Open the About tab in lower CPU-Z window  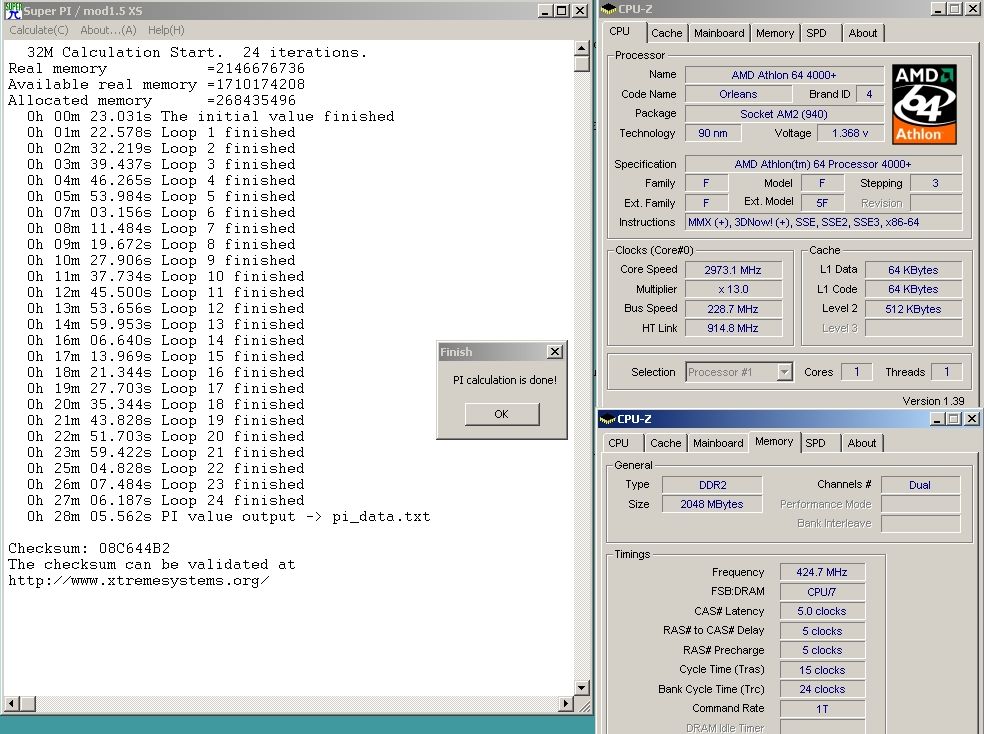point(862,443)
